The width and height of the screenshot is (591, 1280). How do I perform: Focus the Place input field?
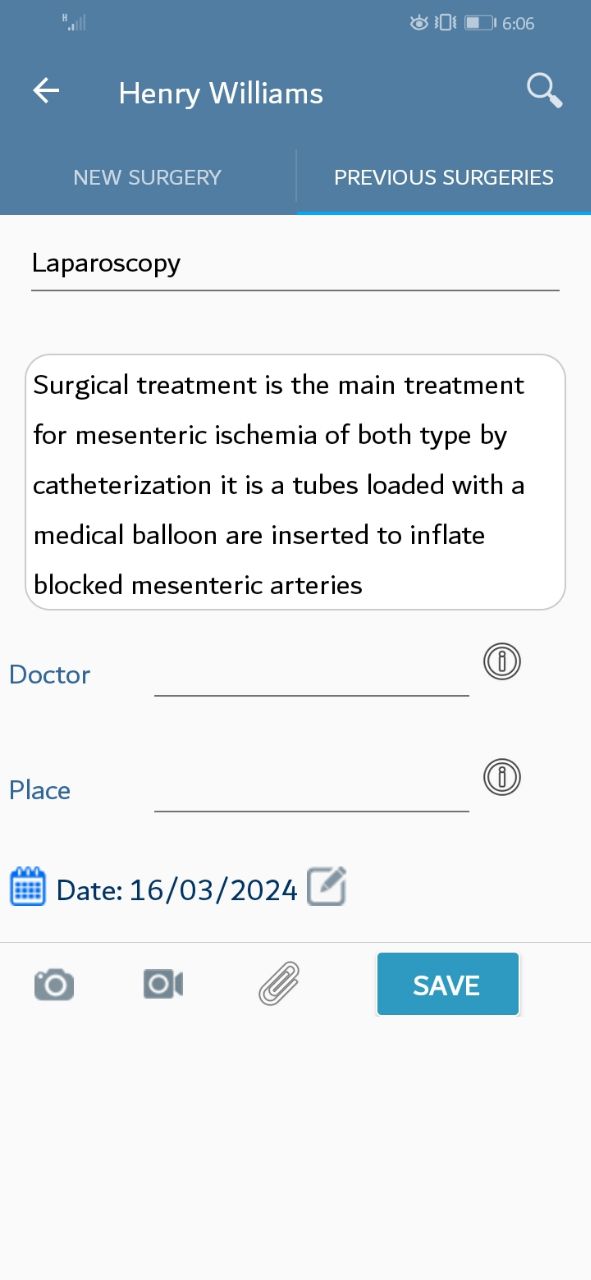311,790
